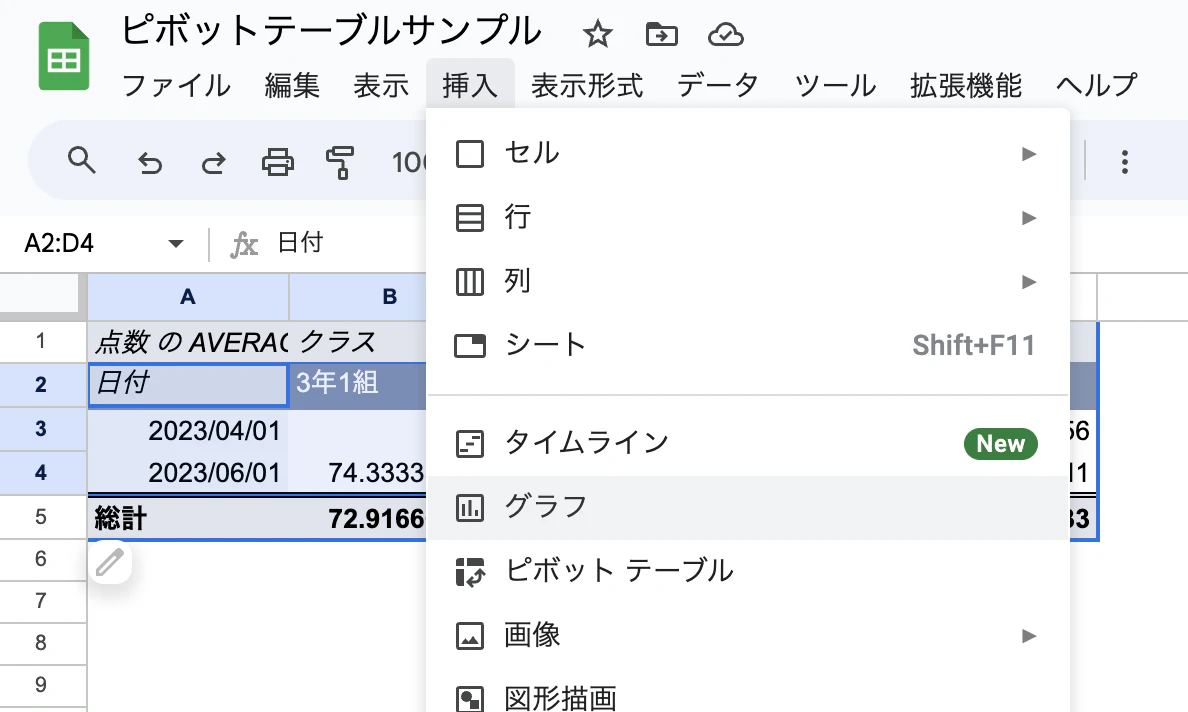
Task: Expand the セル submenu arrow
Action: point(1029,153)
